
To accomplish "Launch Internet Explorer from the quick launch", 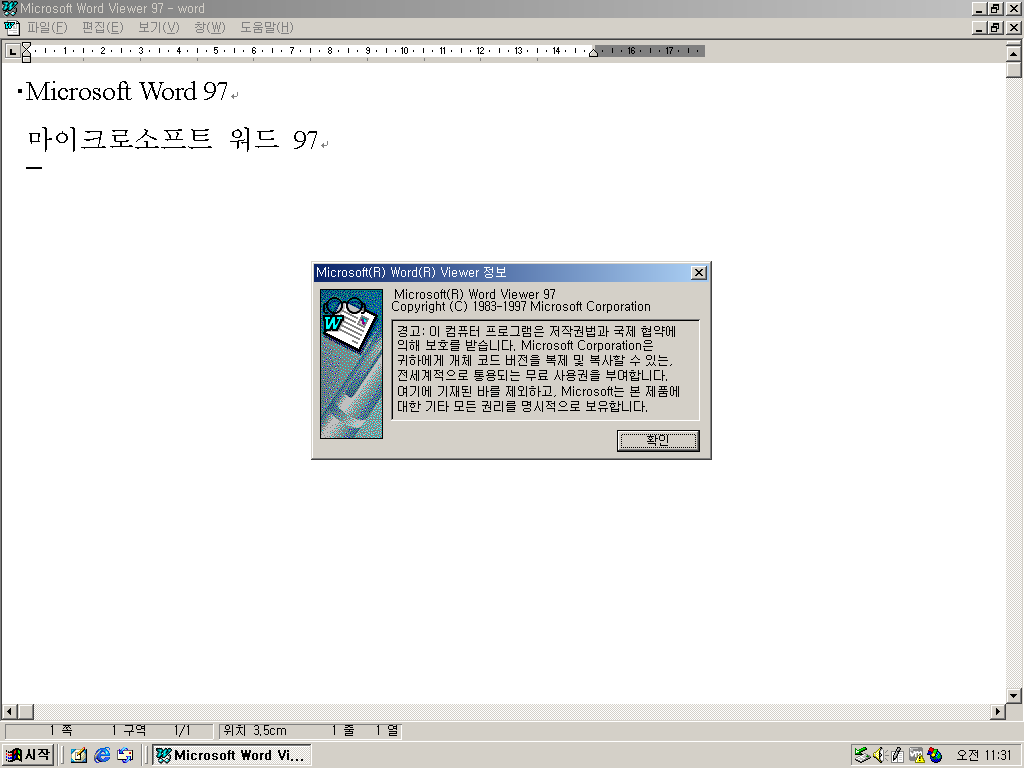I will (102, 755).
